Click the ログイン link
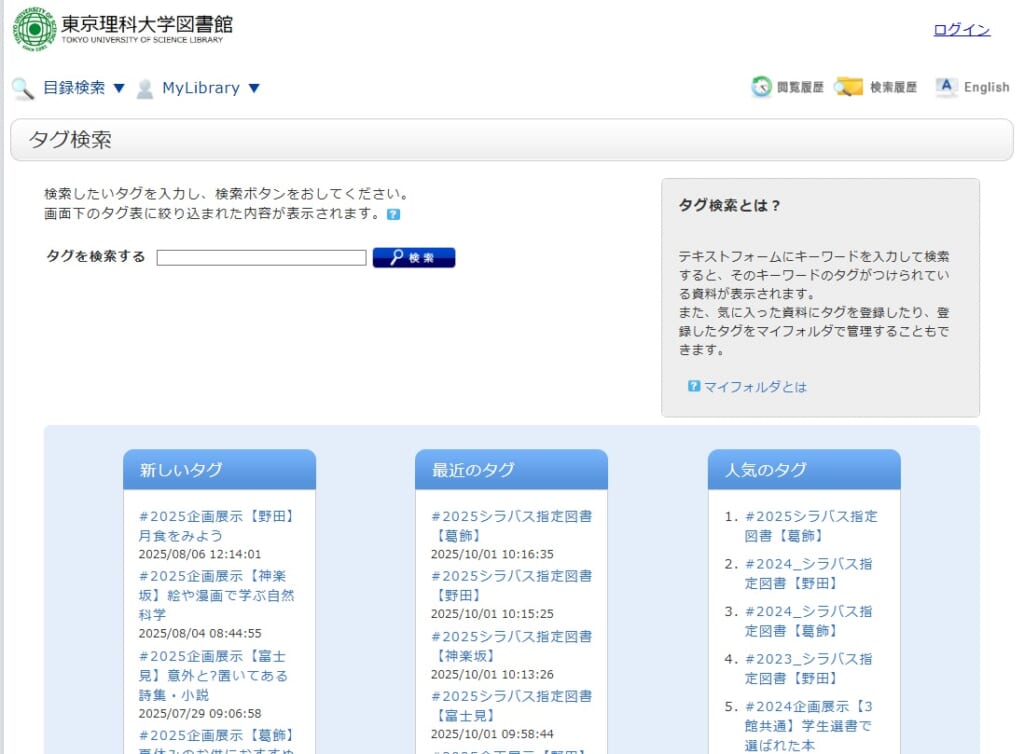Image resolution: width=1024 pixels, height=754 pixels. point(961,30)
